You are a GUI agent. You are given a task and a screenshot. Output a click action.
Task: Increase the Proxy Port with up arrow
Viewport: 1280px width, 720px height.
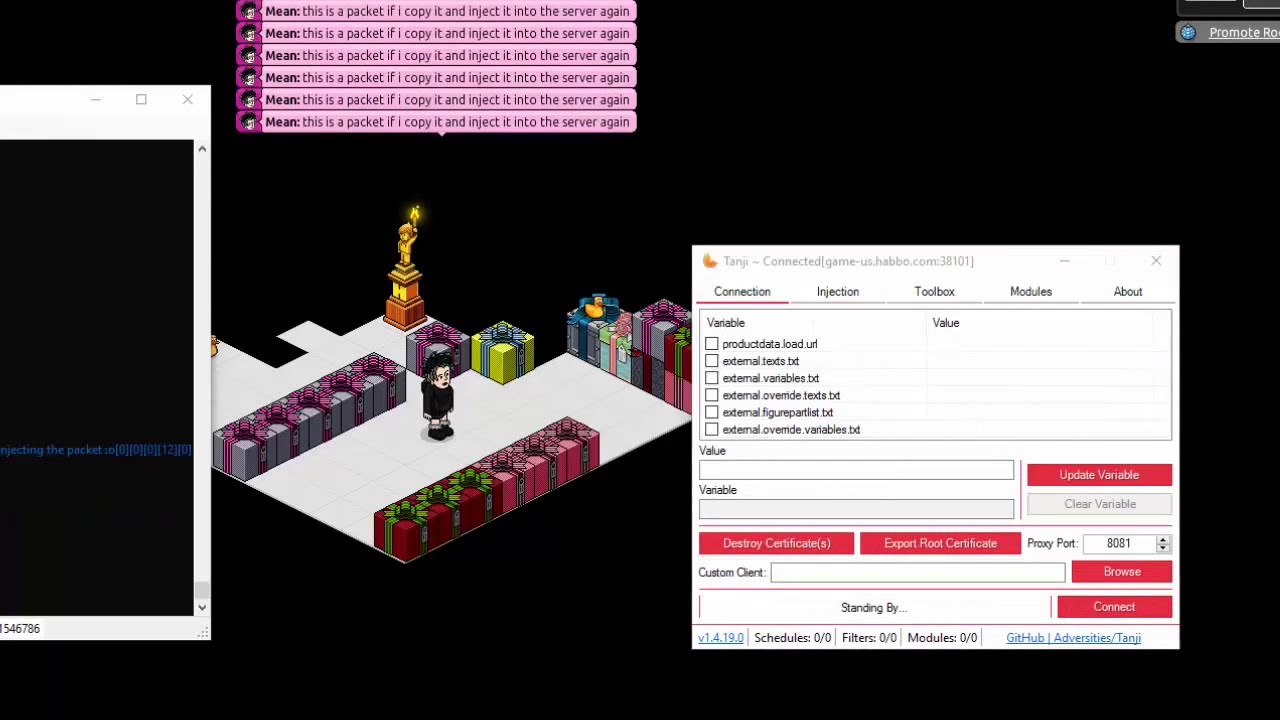click(1162, 539)
